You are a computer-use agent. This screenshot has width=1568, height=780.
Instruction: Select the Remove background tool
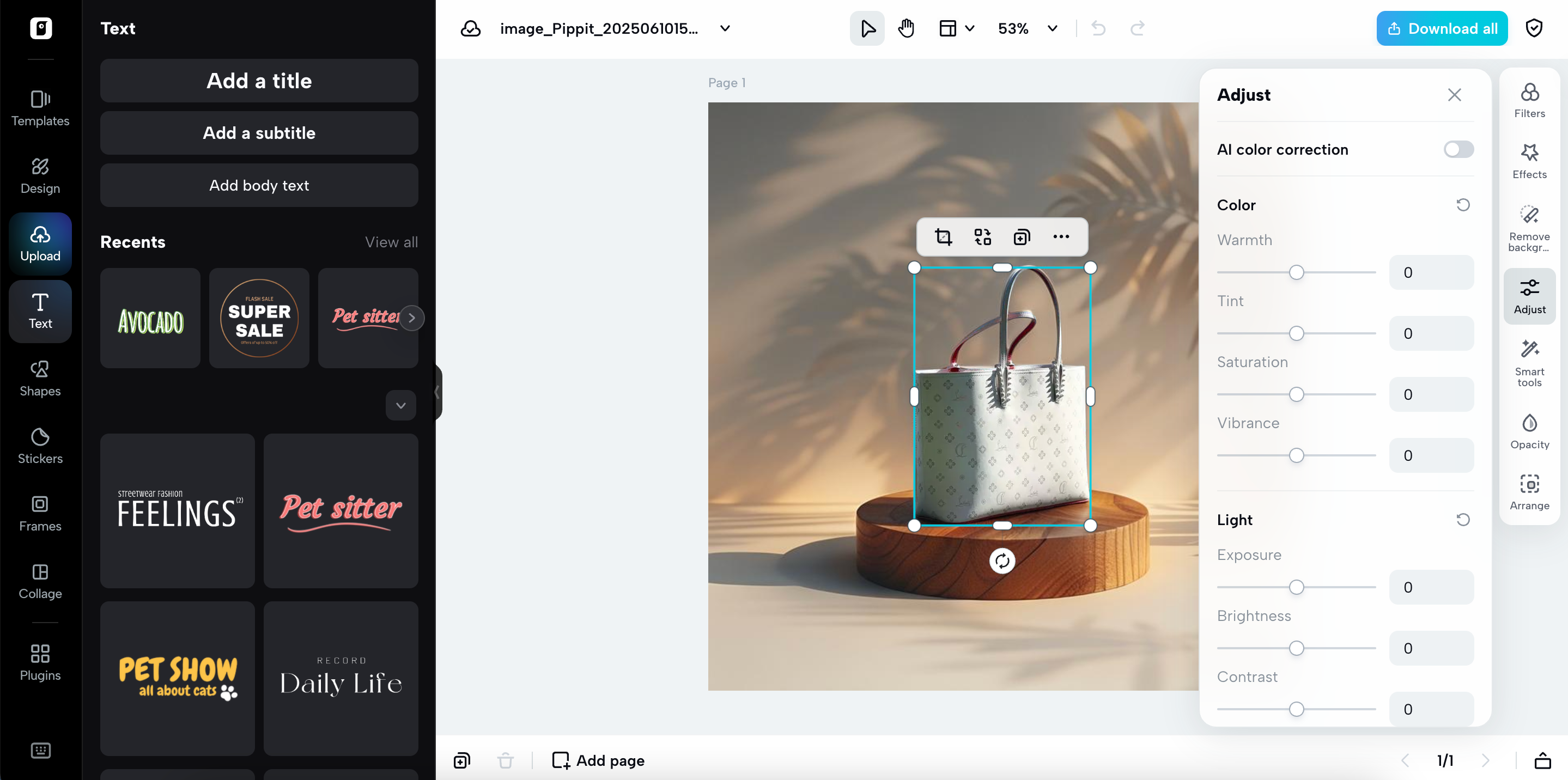[1530, 228]
